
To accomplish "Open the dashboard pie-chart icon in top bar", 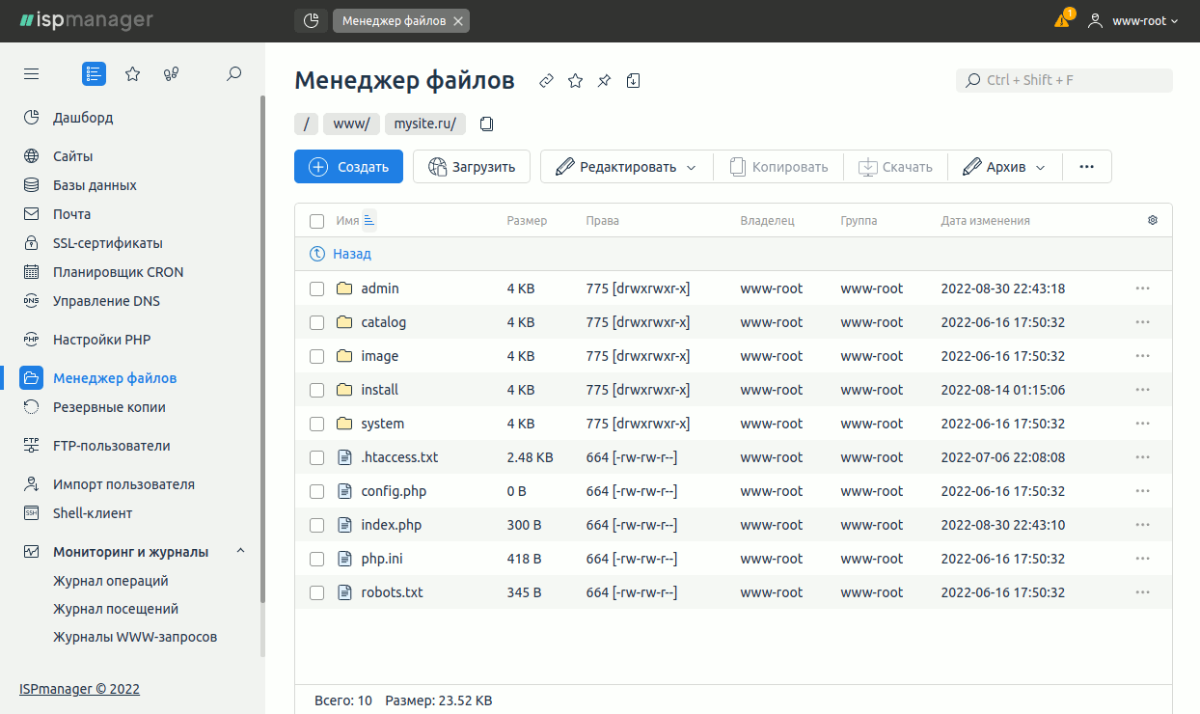I will pyautogui.click(x=311, y=21).
